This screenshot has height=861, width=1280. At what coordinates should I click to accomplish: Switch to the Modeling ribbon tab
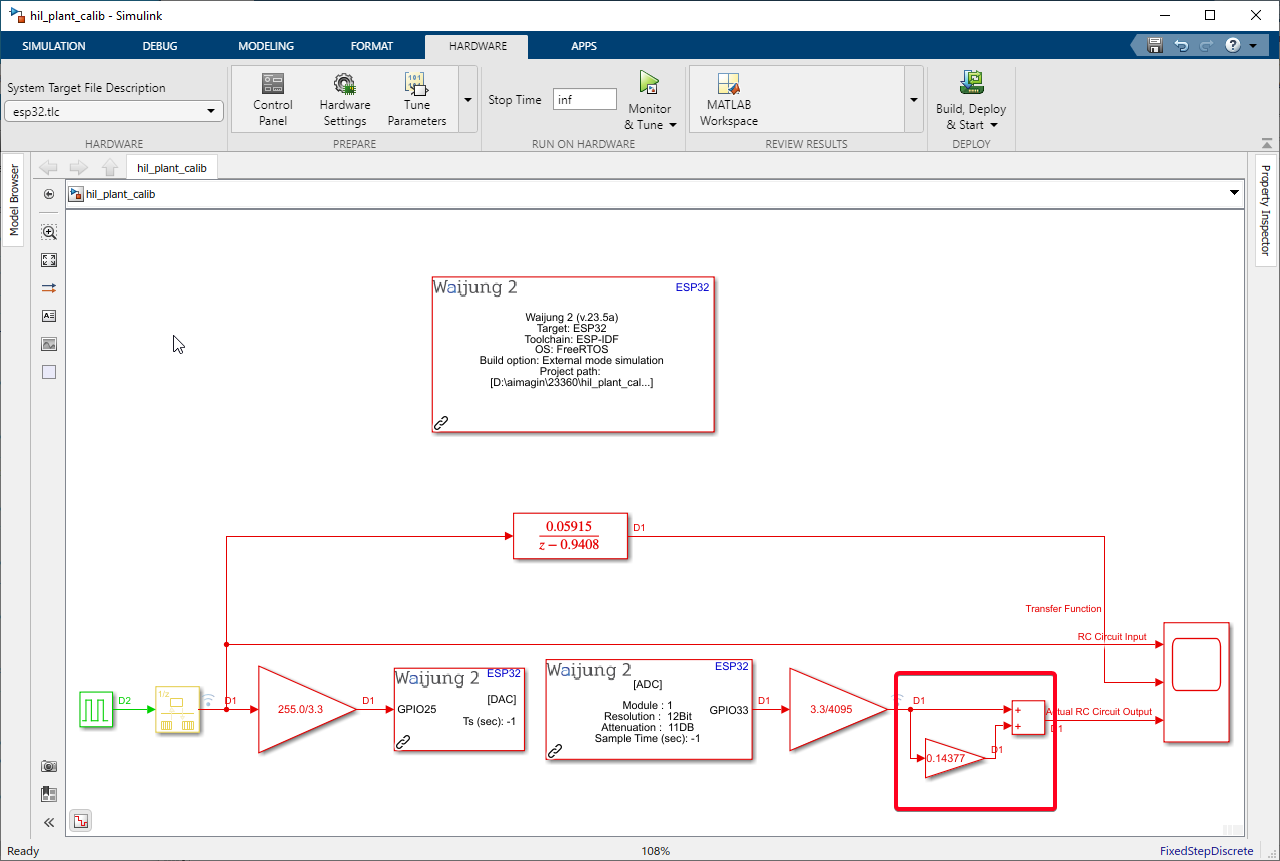266,46
